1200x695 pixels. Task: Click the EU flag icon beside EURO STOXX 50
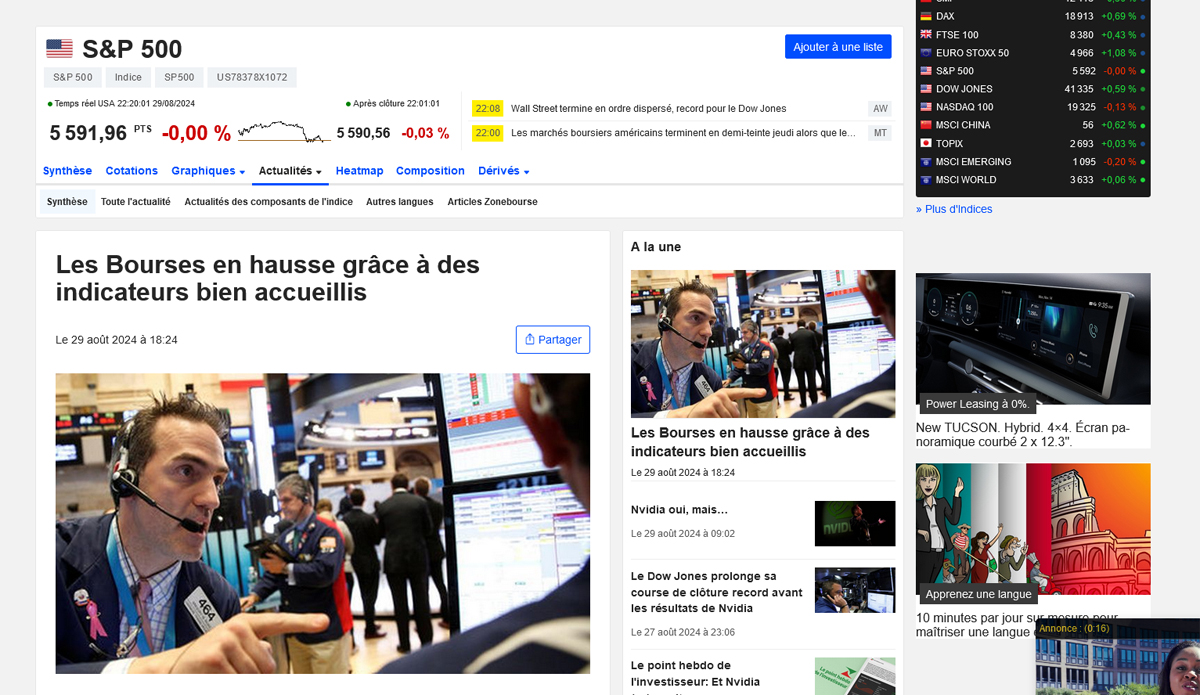click(x=925, y=53)
